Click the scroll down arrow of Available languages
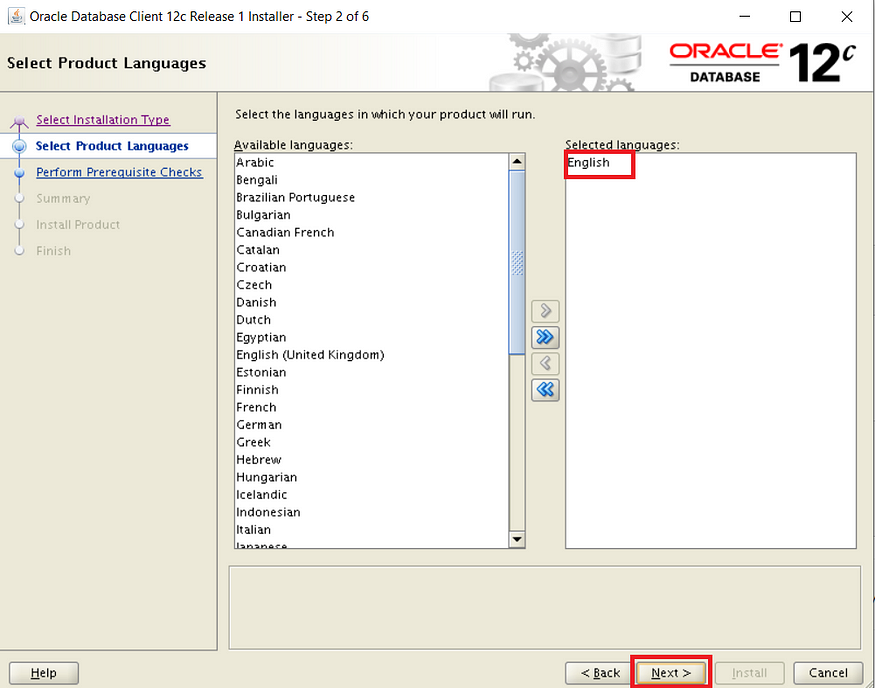The width and height of the screenshot is (875, 688). (517, 539)
